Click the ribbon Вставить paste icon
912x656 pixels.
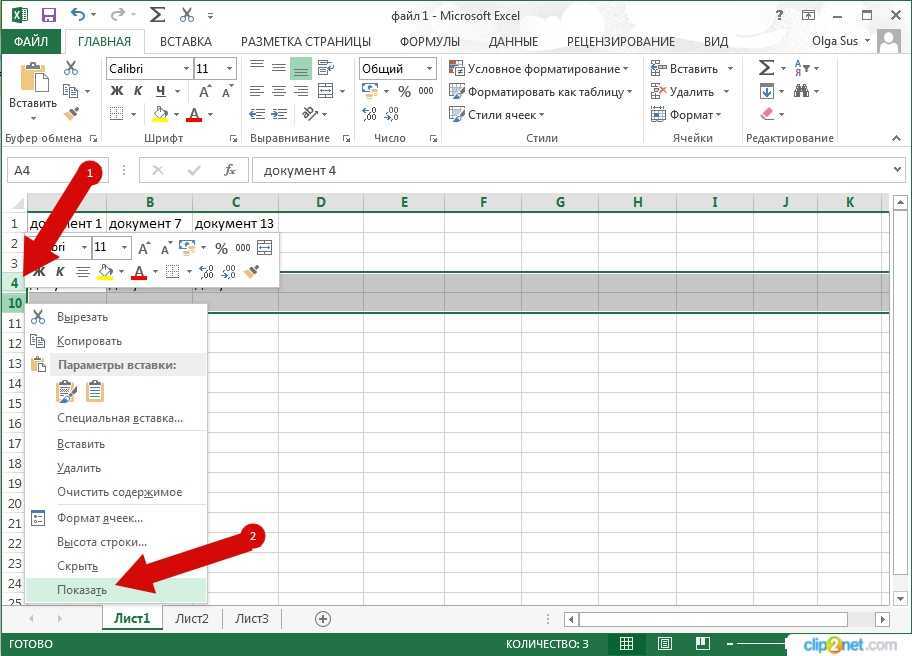click(x=33, y=79)
